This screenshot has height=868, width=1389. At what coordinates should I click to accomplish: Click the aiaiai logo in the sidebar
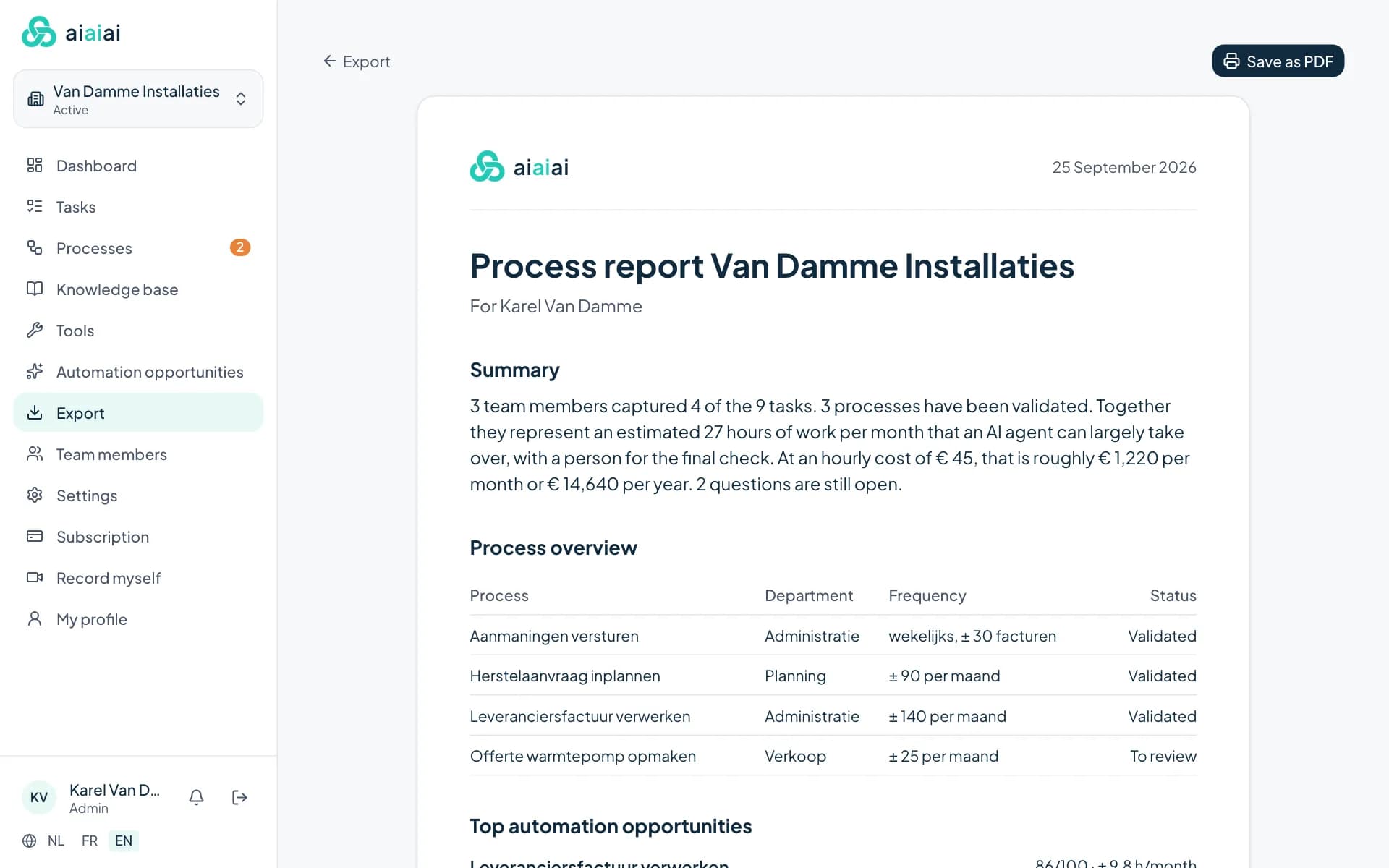point(71,32)
